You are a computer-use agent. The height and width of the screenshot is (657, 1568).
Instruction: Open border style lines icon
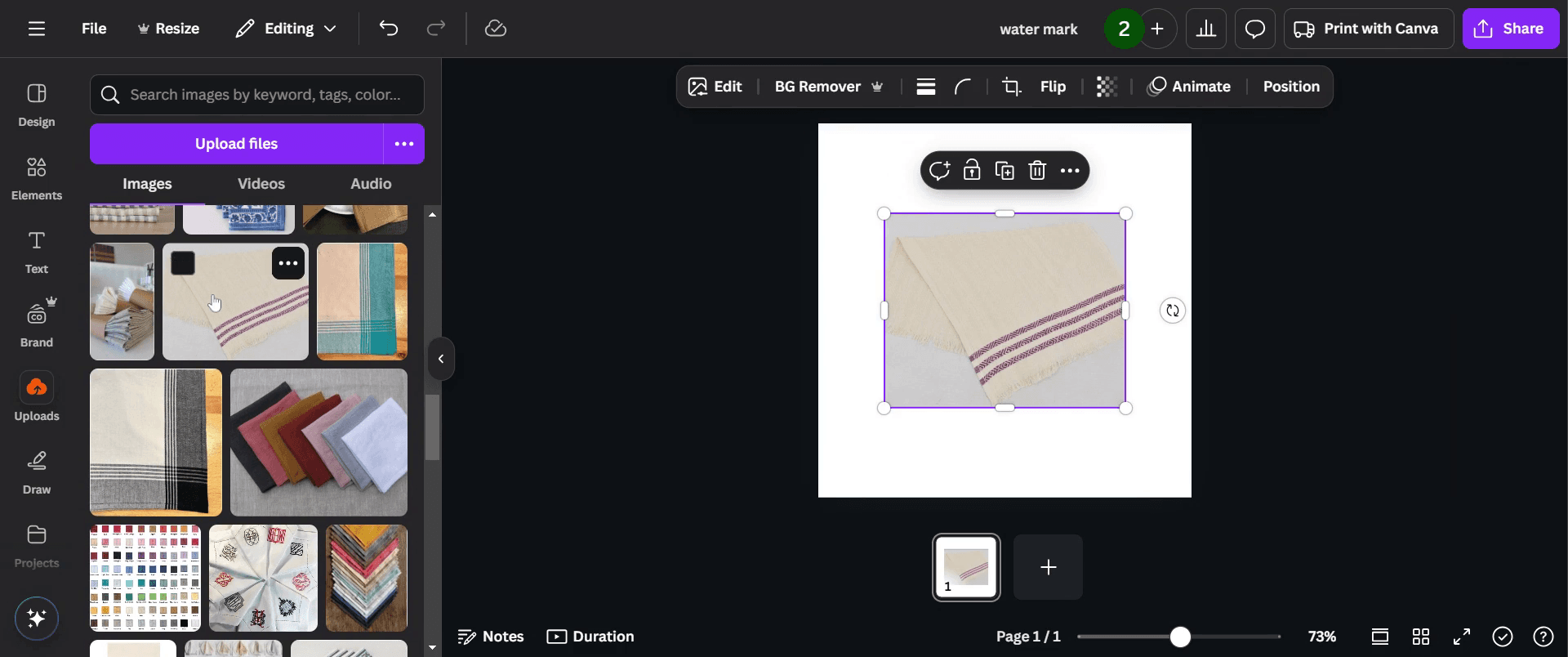925,87
